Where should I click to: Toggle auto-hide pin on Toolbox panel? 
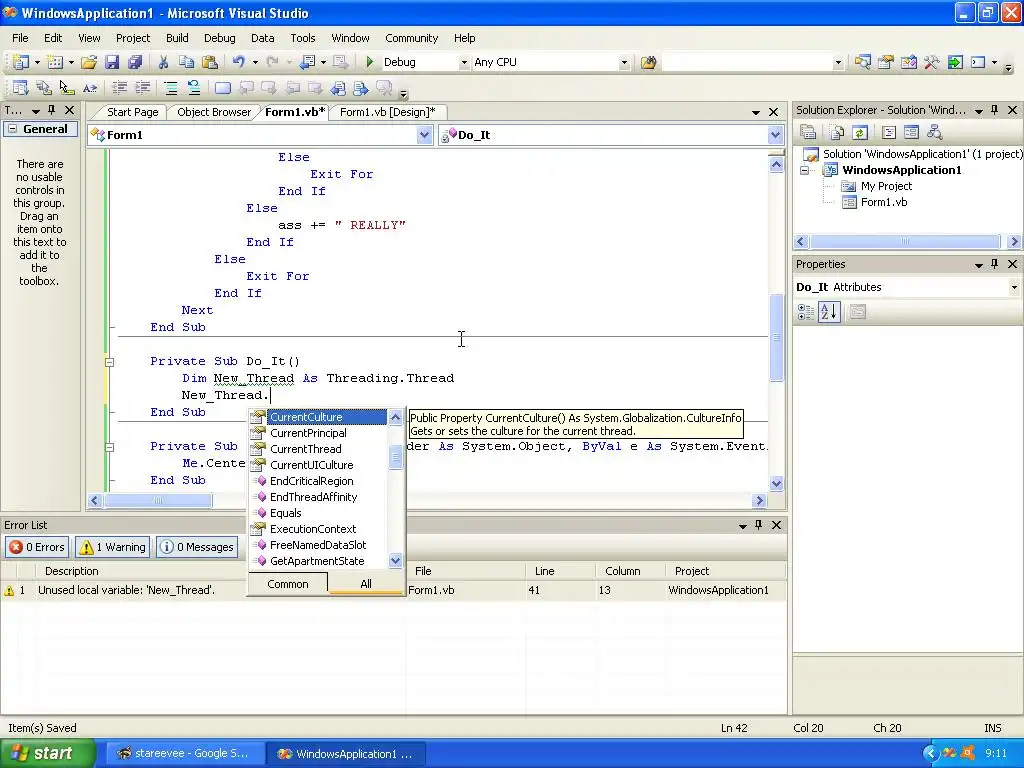pyautogui.click(x=52, y=110)
